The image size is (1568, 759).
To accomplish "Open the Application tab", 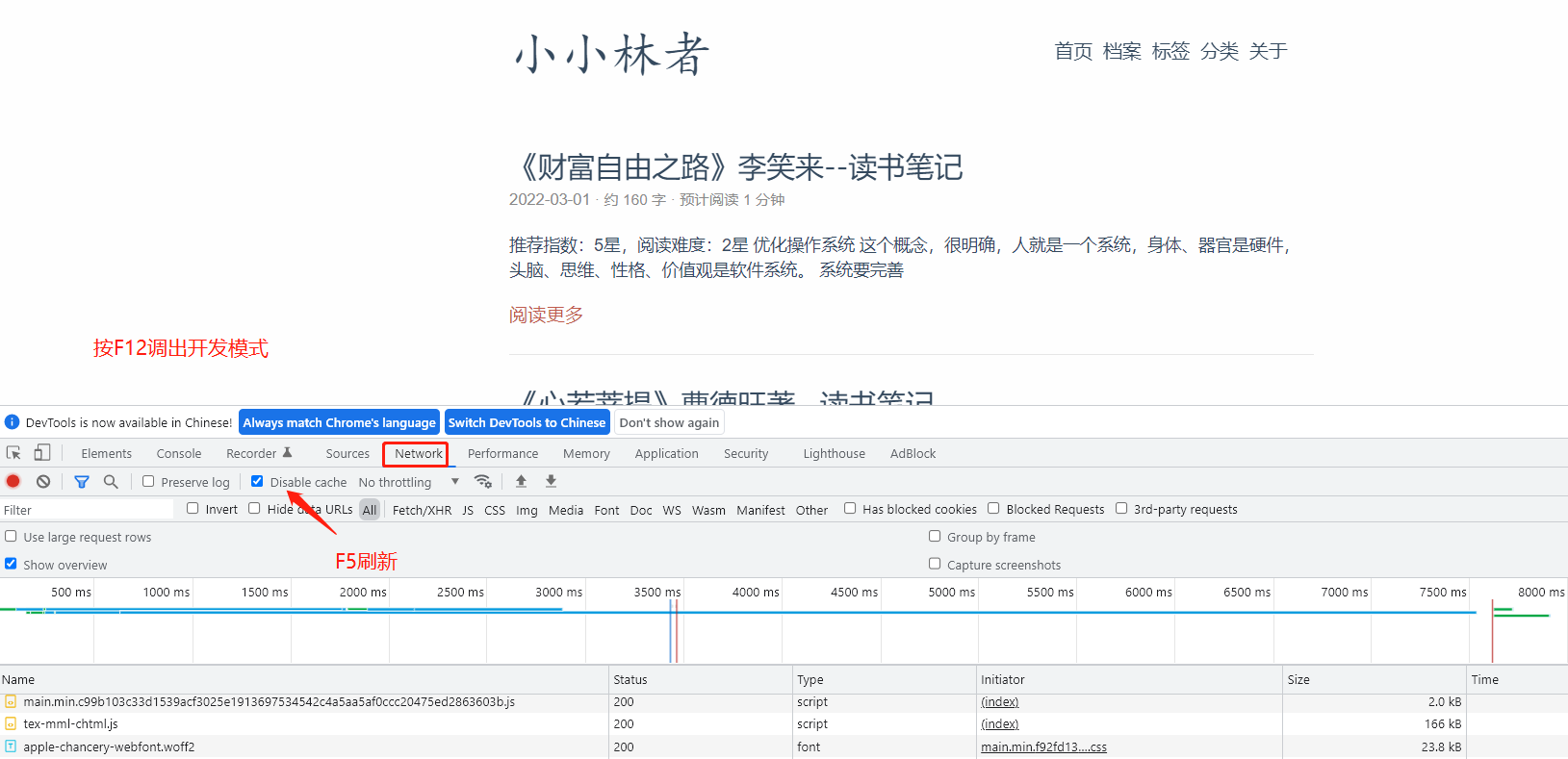I will pyautogui.click(x=667, y=453).
